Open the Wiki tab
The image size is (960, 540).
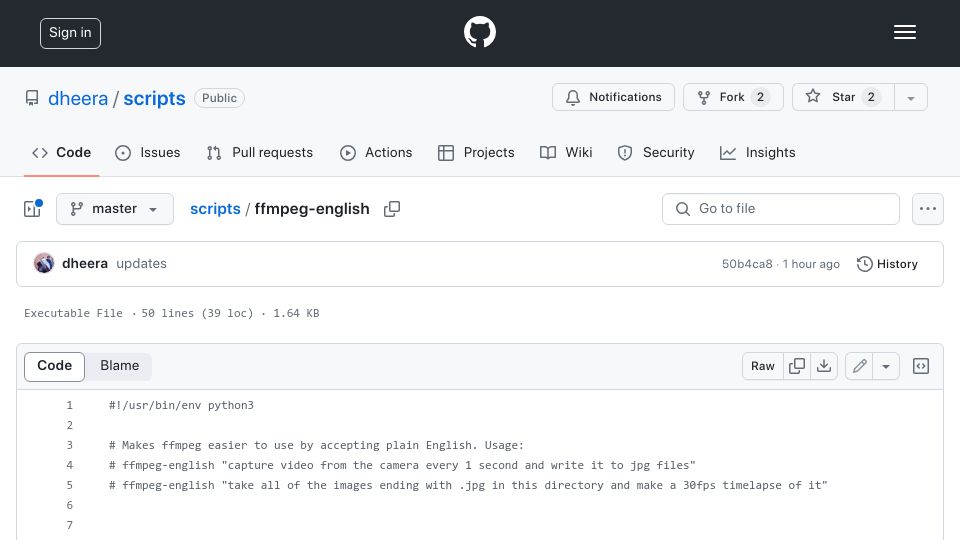click(x=566, y=152)
